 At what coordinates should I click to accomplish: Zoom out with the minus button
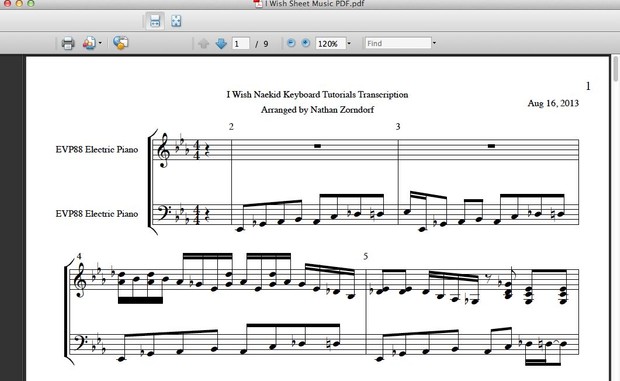click(x=291, y=43)
